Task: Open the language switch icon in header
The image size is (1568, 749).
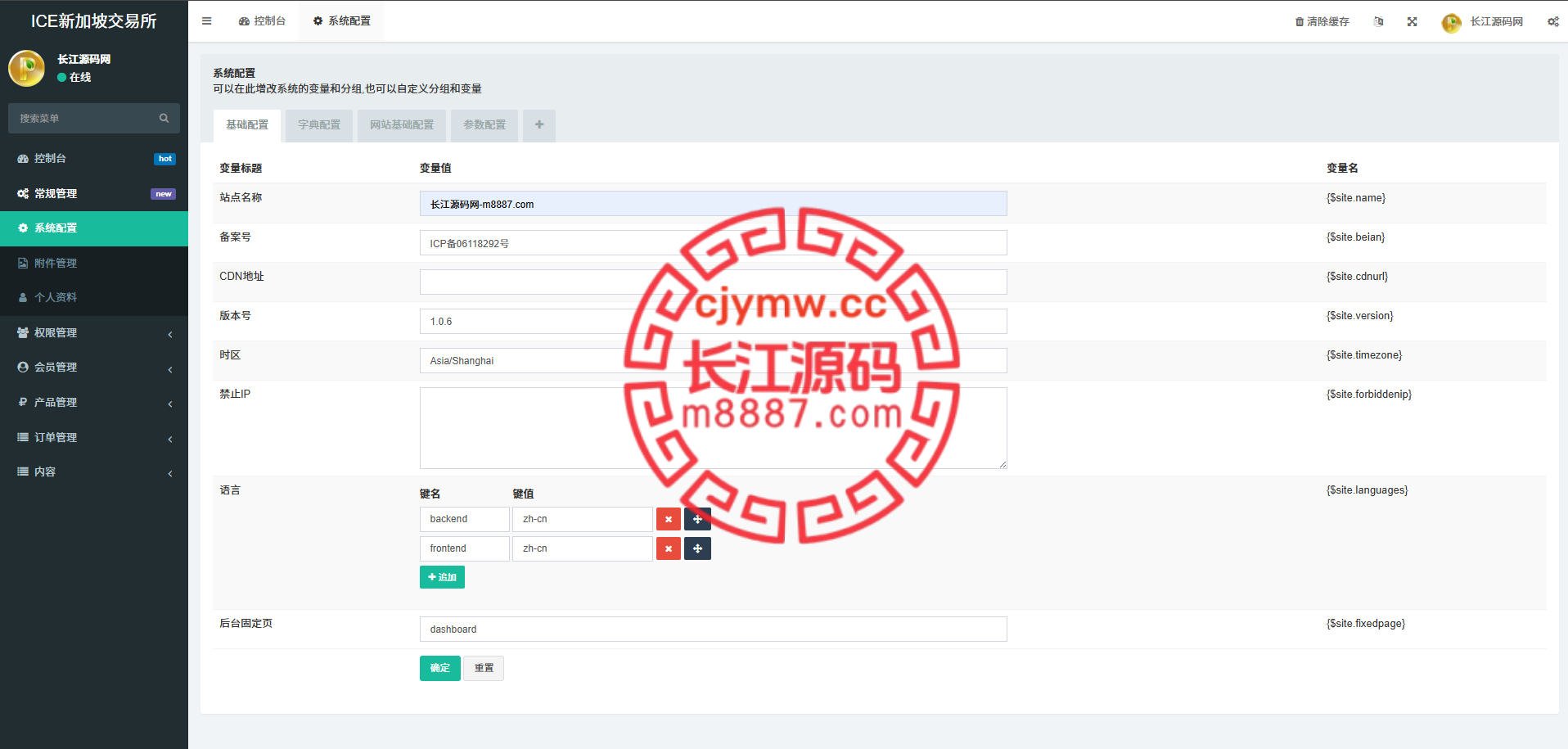Action: tap(1378, 21)
